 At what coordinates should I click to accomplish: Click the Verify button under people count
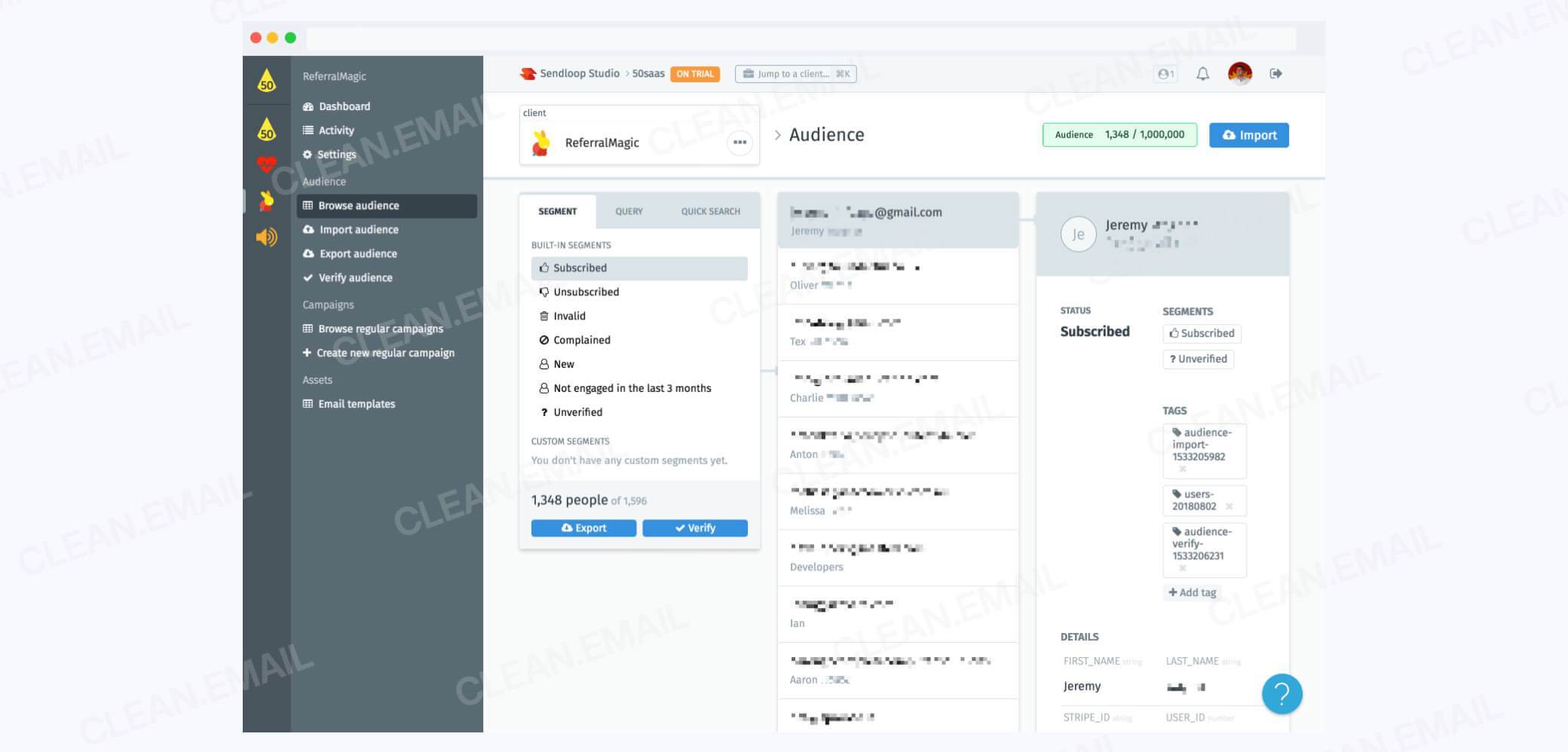(x=695, y=528)
